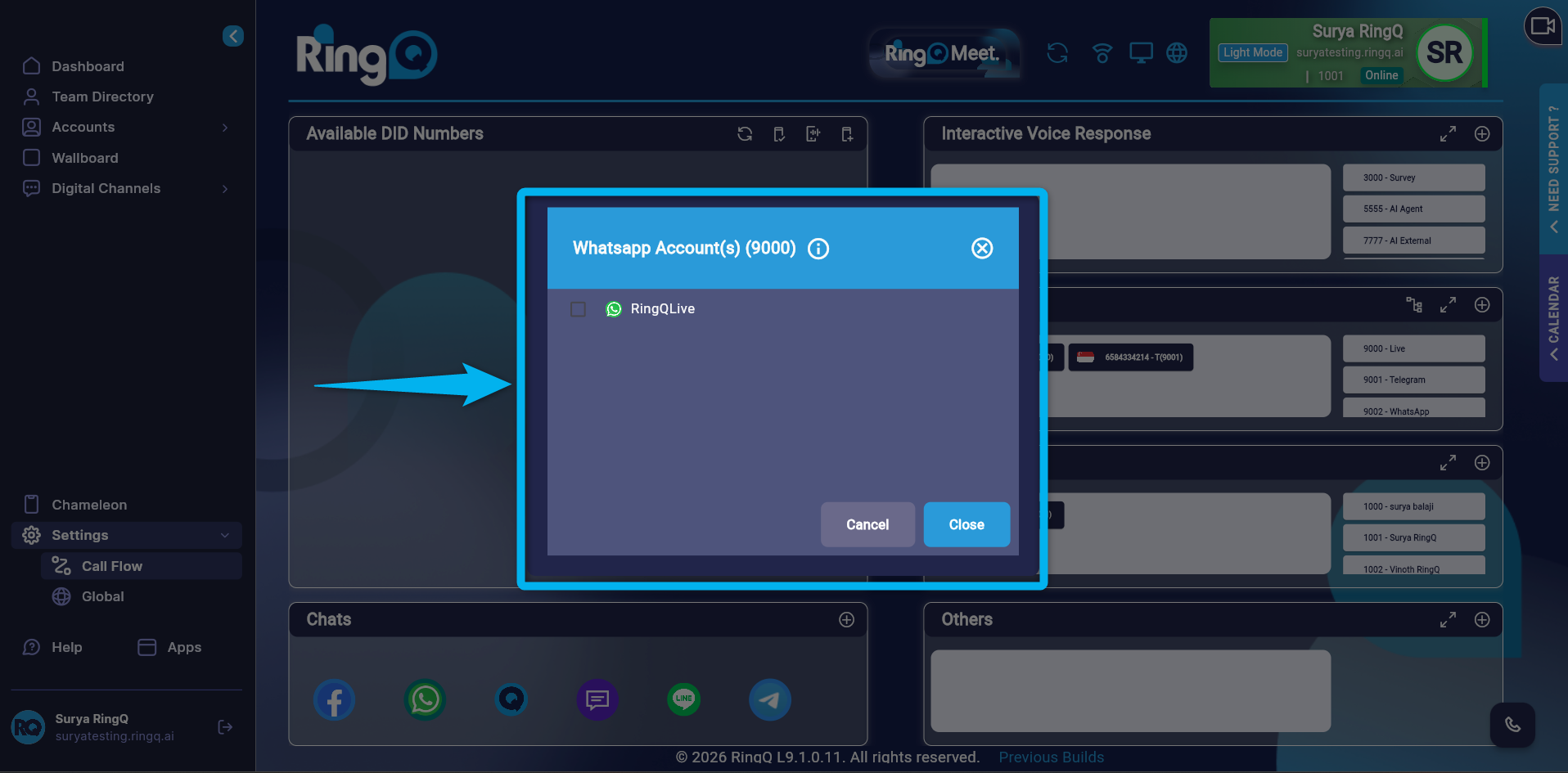
Task: Select the 7777 - AI External entry
Action: point(1413,240)
